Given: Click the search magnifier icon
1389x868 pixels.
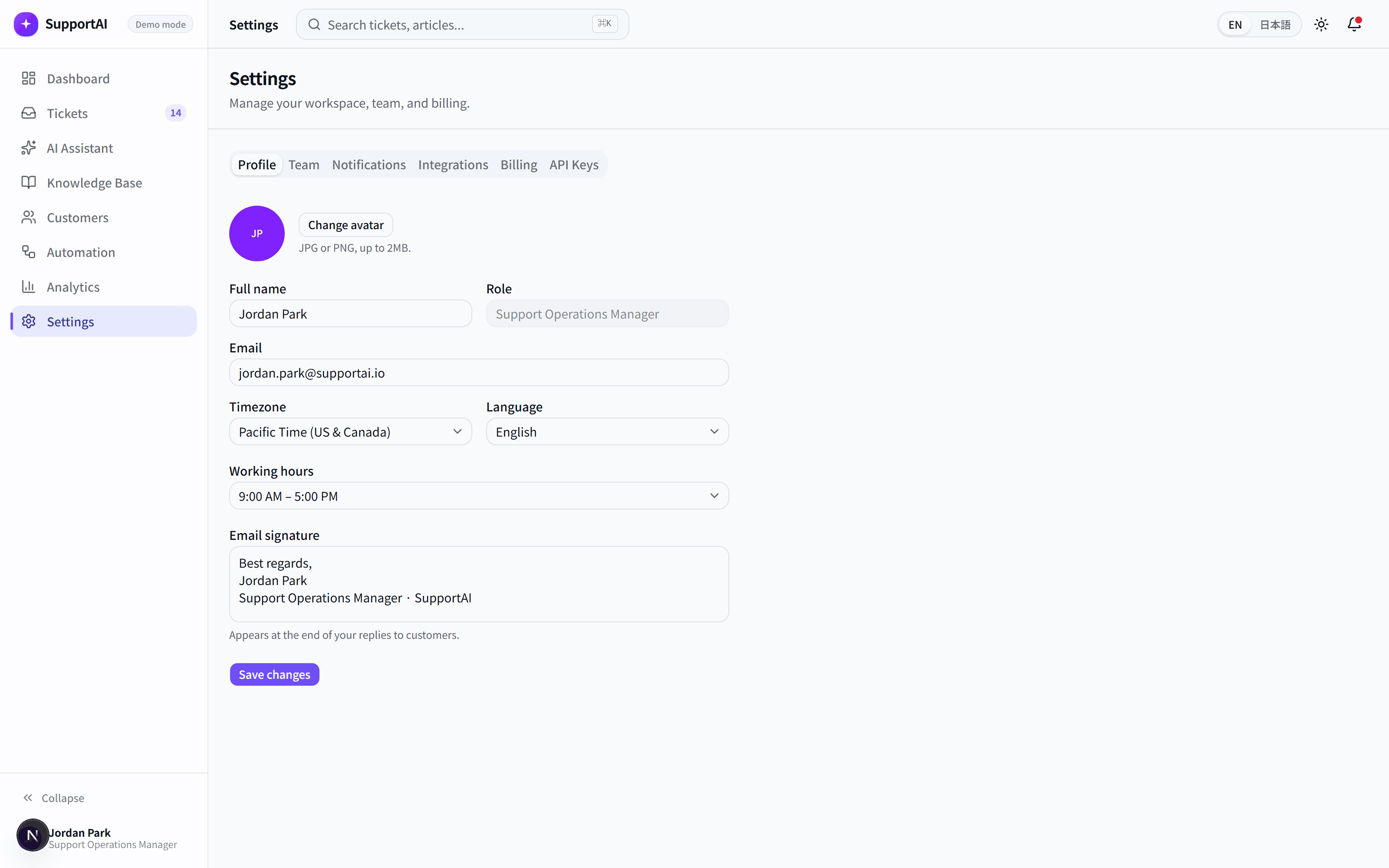Looking at the screenshot, I should 314,25.
